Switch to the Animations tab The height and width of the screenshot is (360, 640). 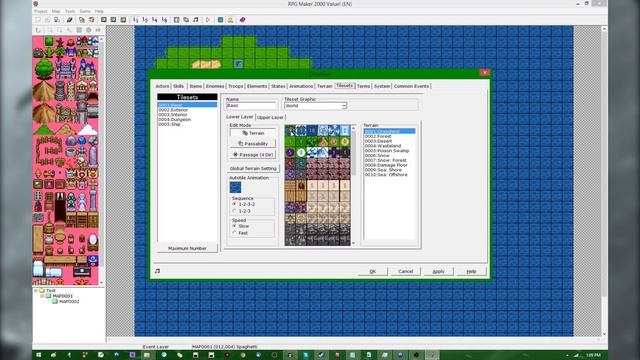[301, 86]
